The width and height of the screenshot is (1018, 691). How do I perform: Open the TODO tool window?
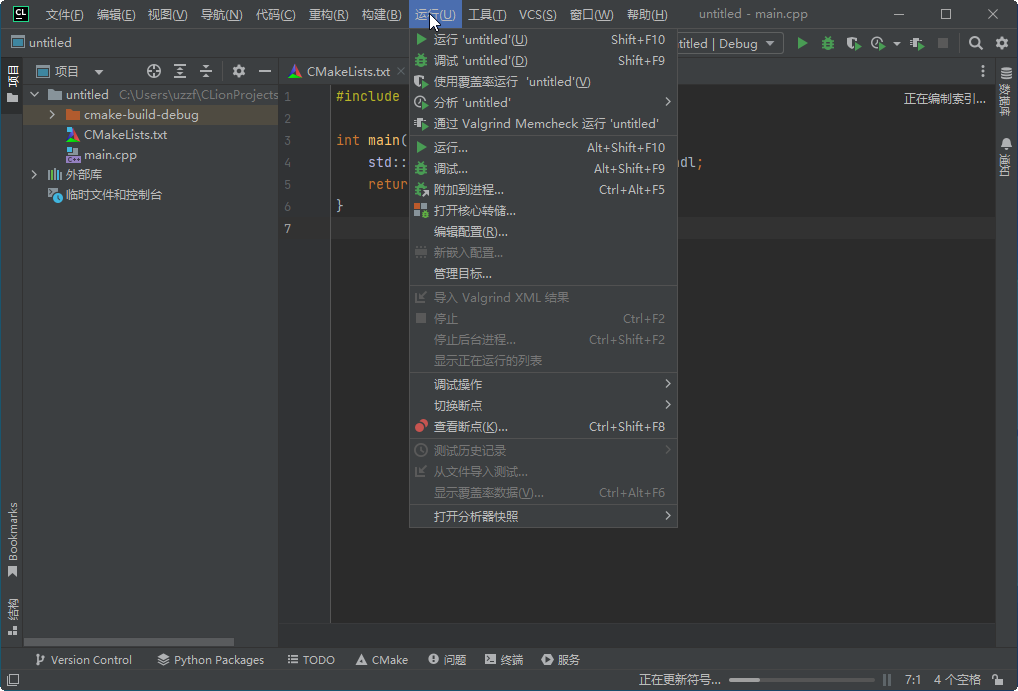pos(311,660)
